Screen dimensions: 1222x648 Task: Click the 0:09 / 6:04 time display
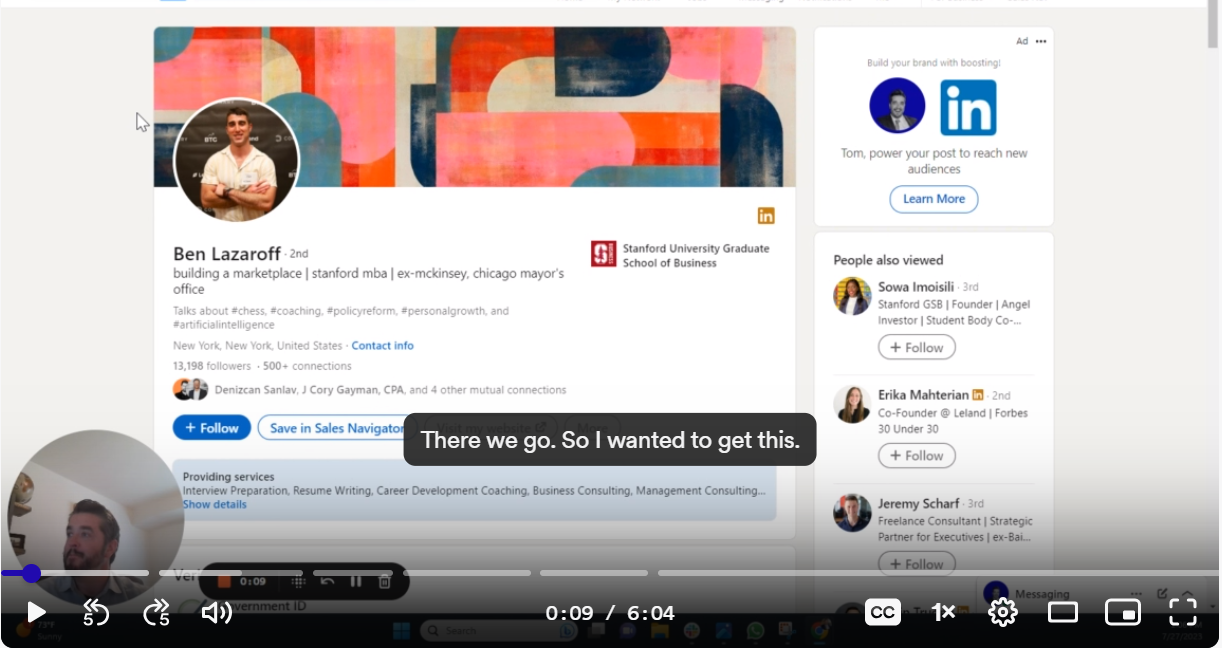point(610,612)
